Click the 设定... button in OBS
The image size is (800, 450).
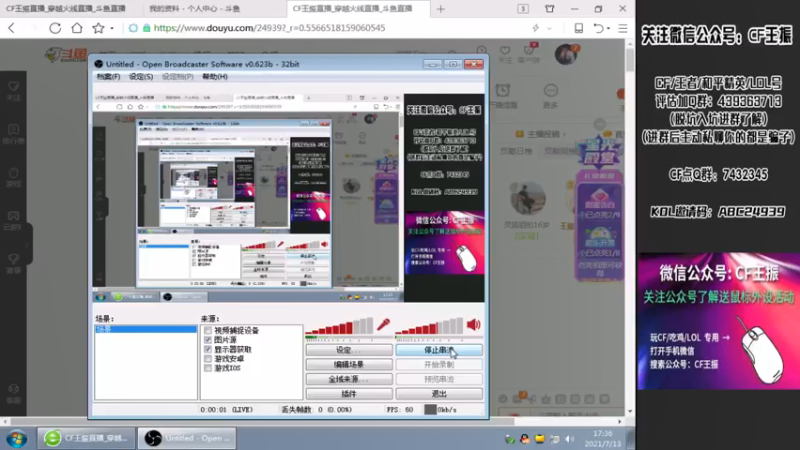[349, 350]
